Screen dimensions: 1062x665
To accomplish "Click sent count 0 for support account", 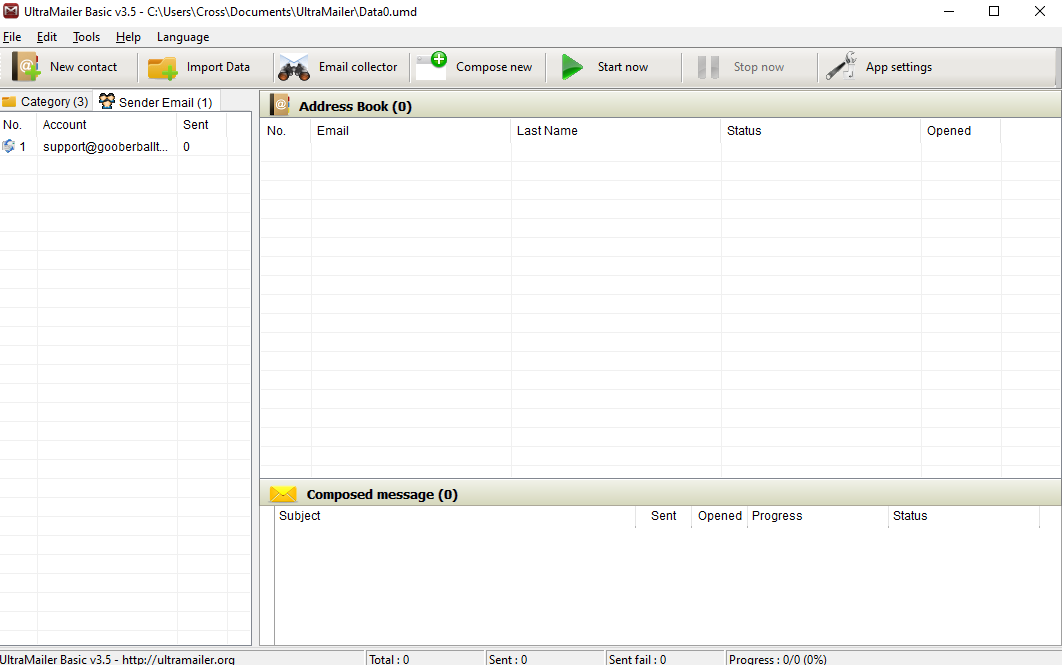I will pyautogui.click(x=186, y=147).
